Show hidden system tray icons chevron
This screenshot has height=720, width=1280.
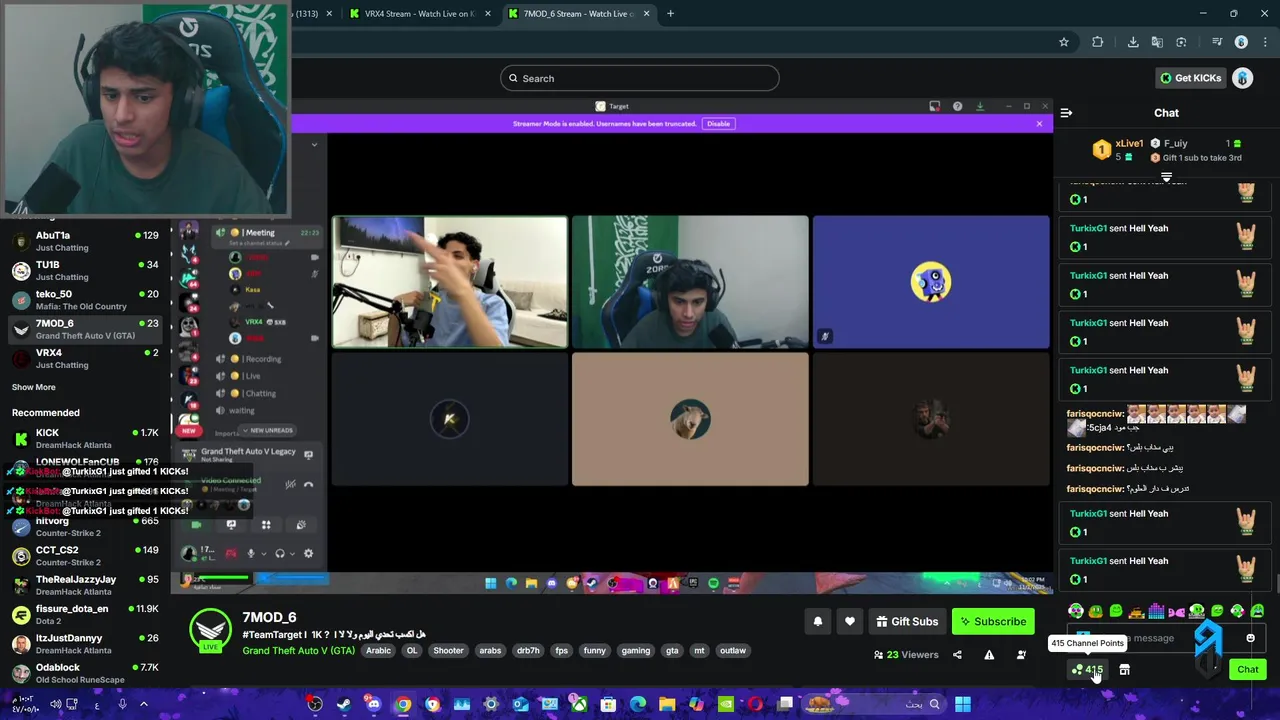point(143,704)
